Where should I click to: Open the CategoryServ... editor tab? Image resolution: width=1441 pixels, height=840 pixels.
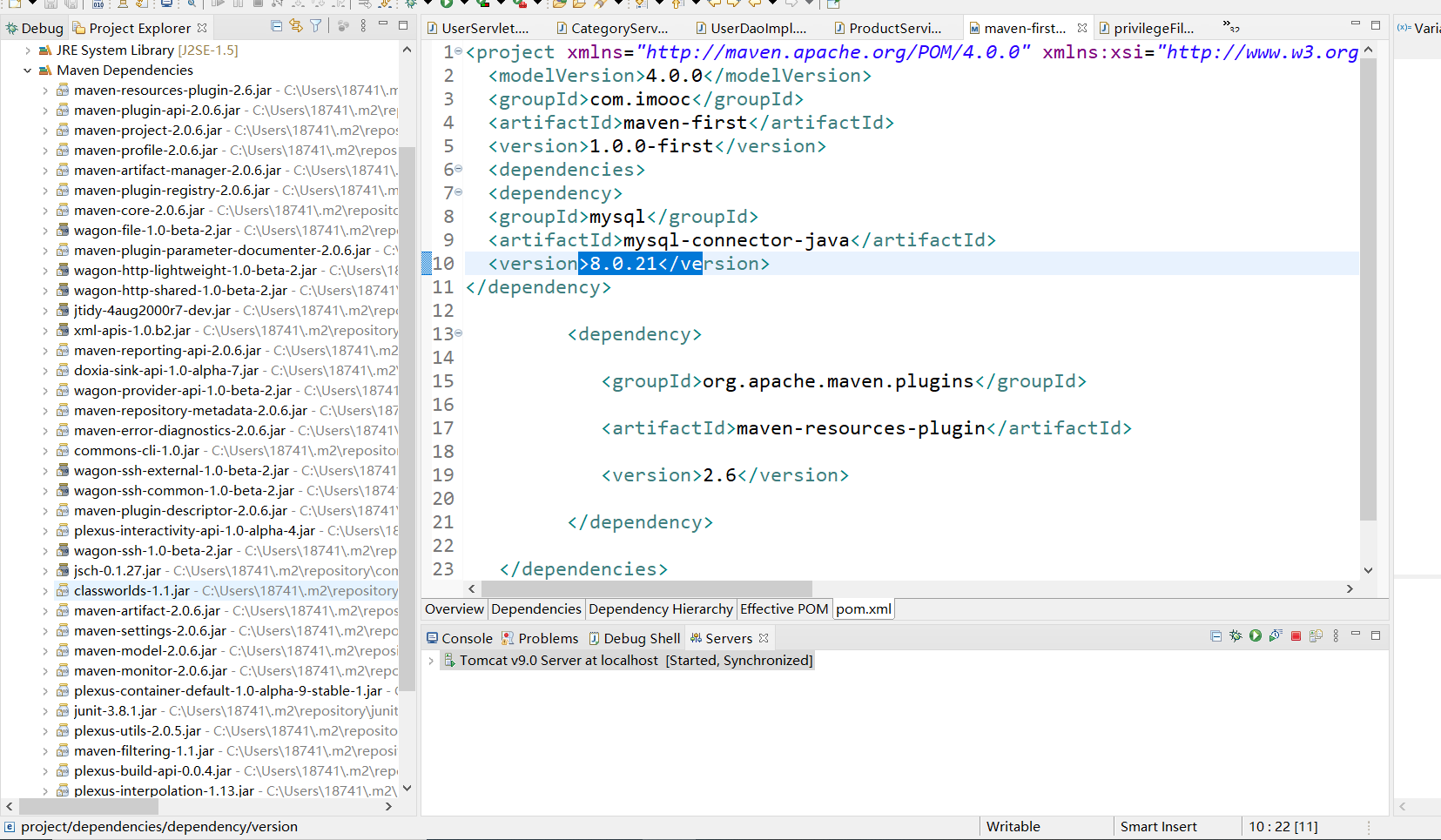[612, 28]
